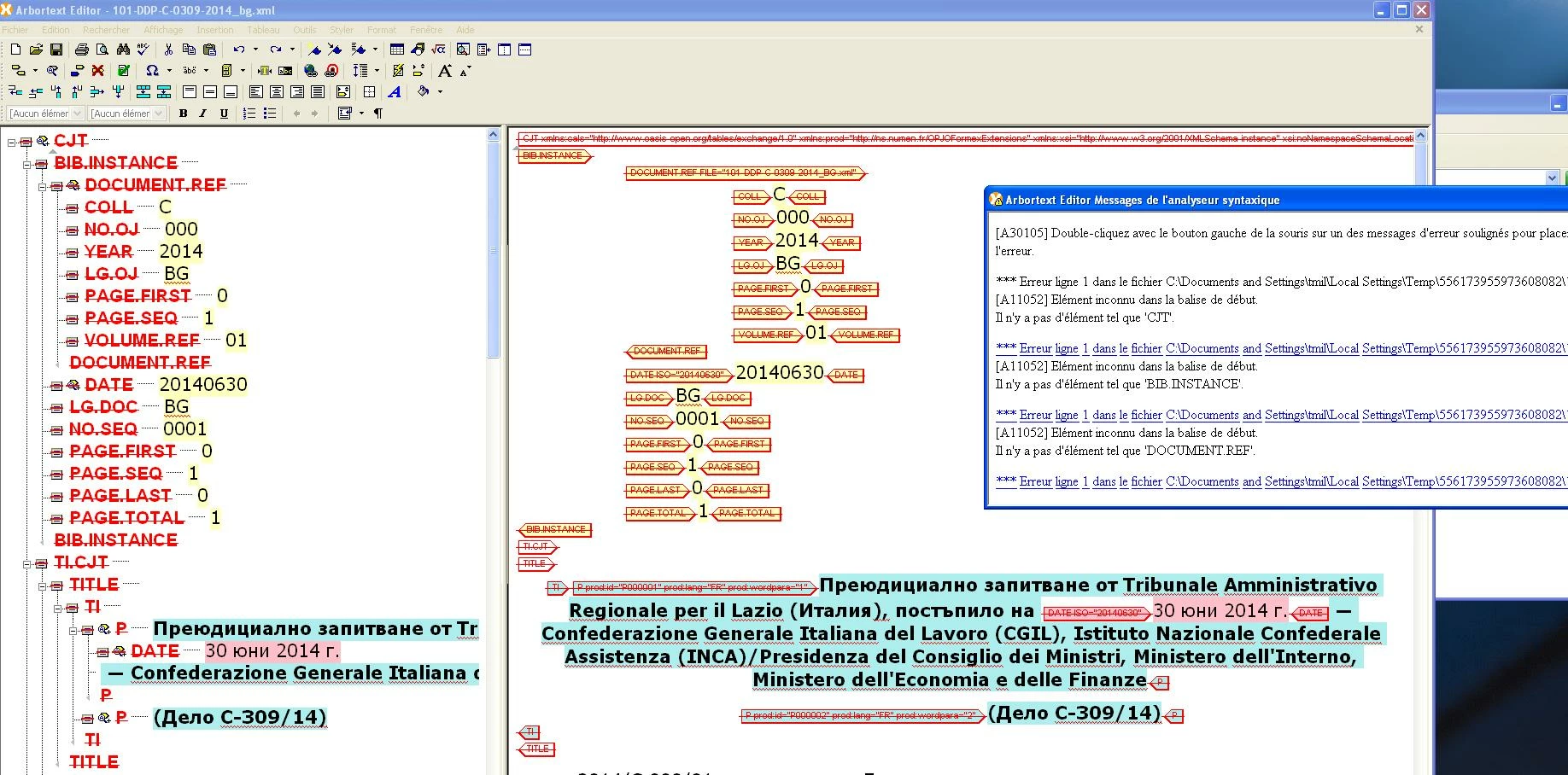
Task: Collapse the TI.CJT node in tree
Action: pyautogui.click(x=26, y=563)
